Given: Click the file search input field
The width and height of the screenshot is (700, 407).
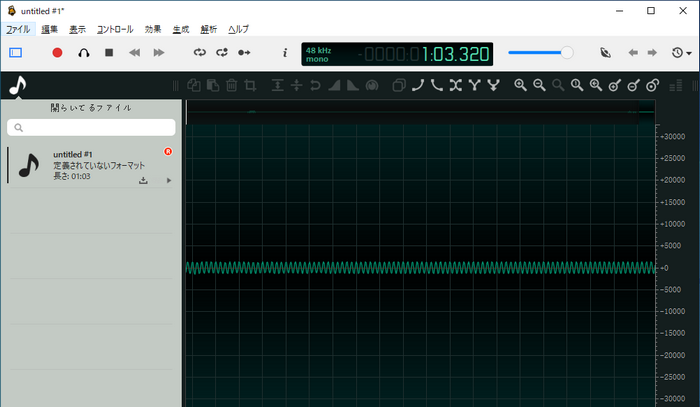Looking at the screenshot, I should [91, 128].
